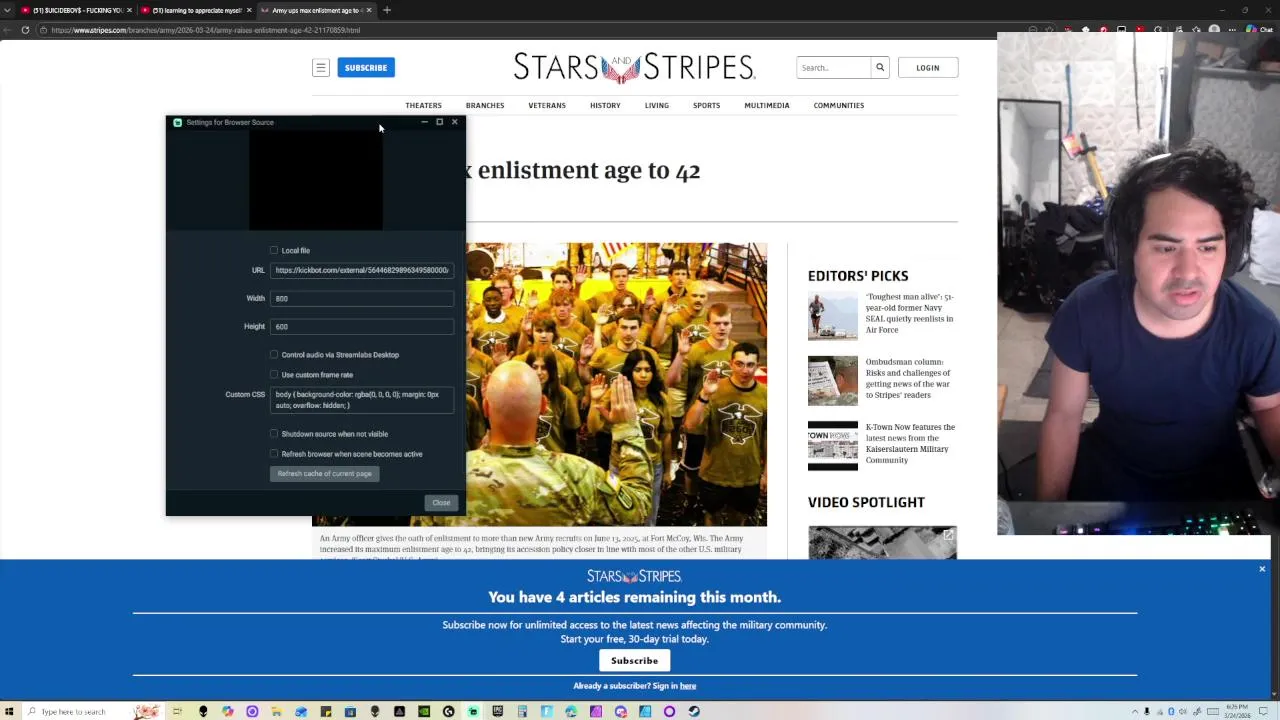The image size is (1280, 720).
Task: Open the microphone tray icon
Action: tap(1147, 711)
